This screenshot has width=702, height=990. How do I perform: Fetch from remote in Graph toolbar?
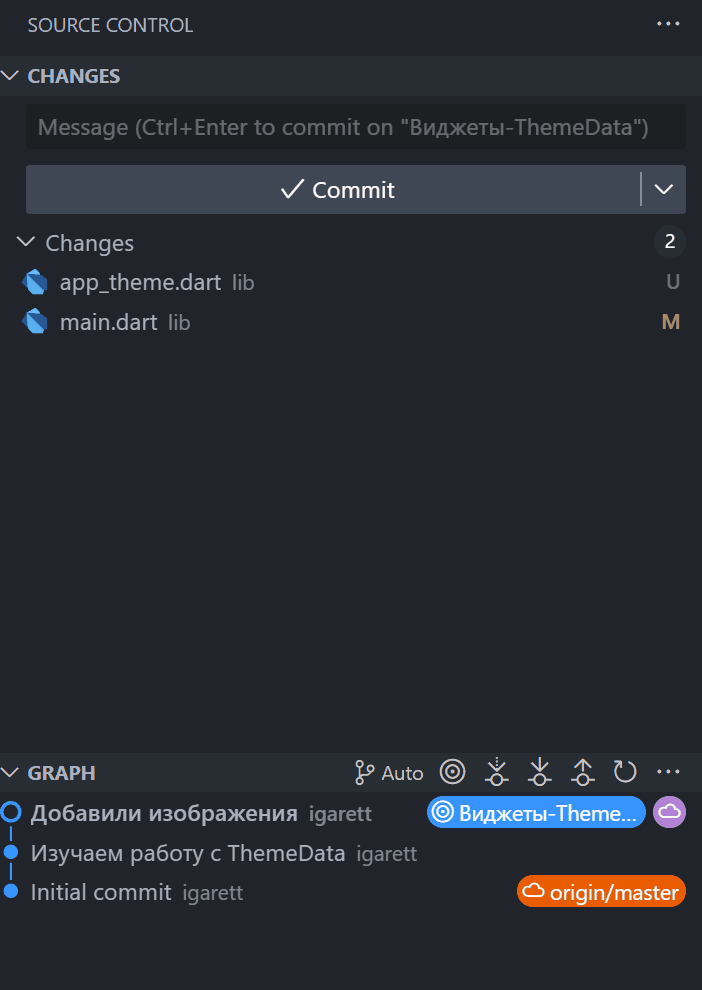coord(497,772)
